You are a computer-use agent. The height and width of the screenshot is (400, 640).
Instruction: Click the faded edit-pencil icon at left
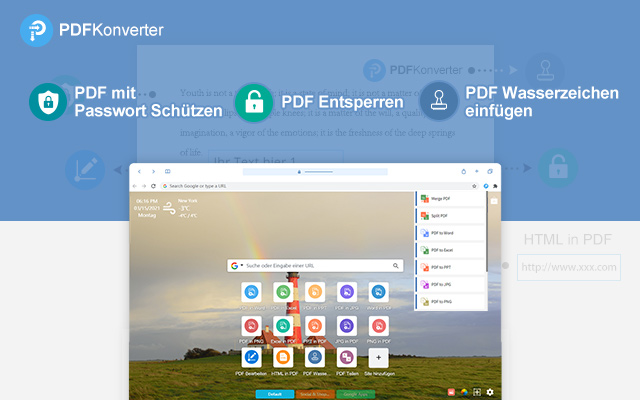click(x=85, y=170)
